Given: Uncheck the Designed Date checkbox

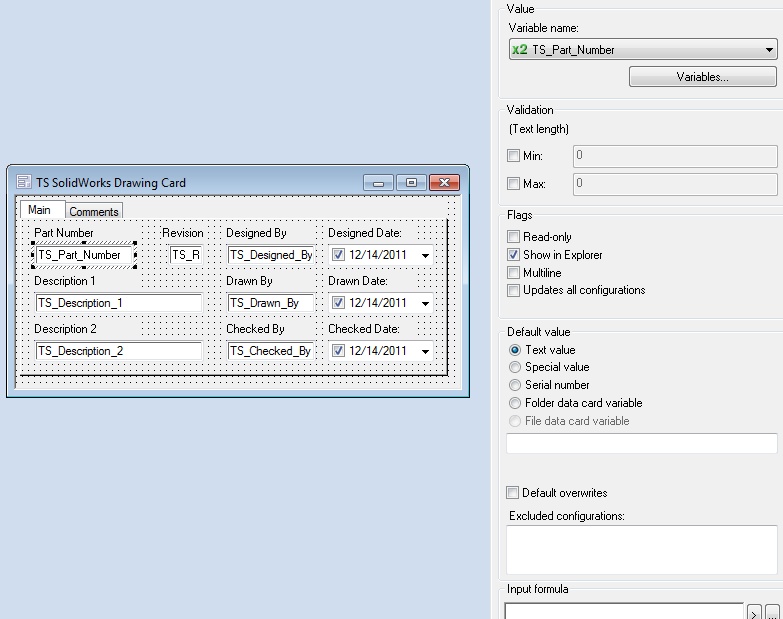Looking at the screenshot, I should (x=338, y=255).
